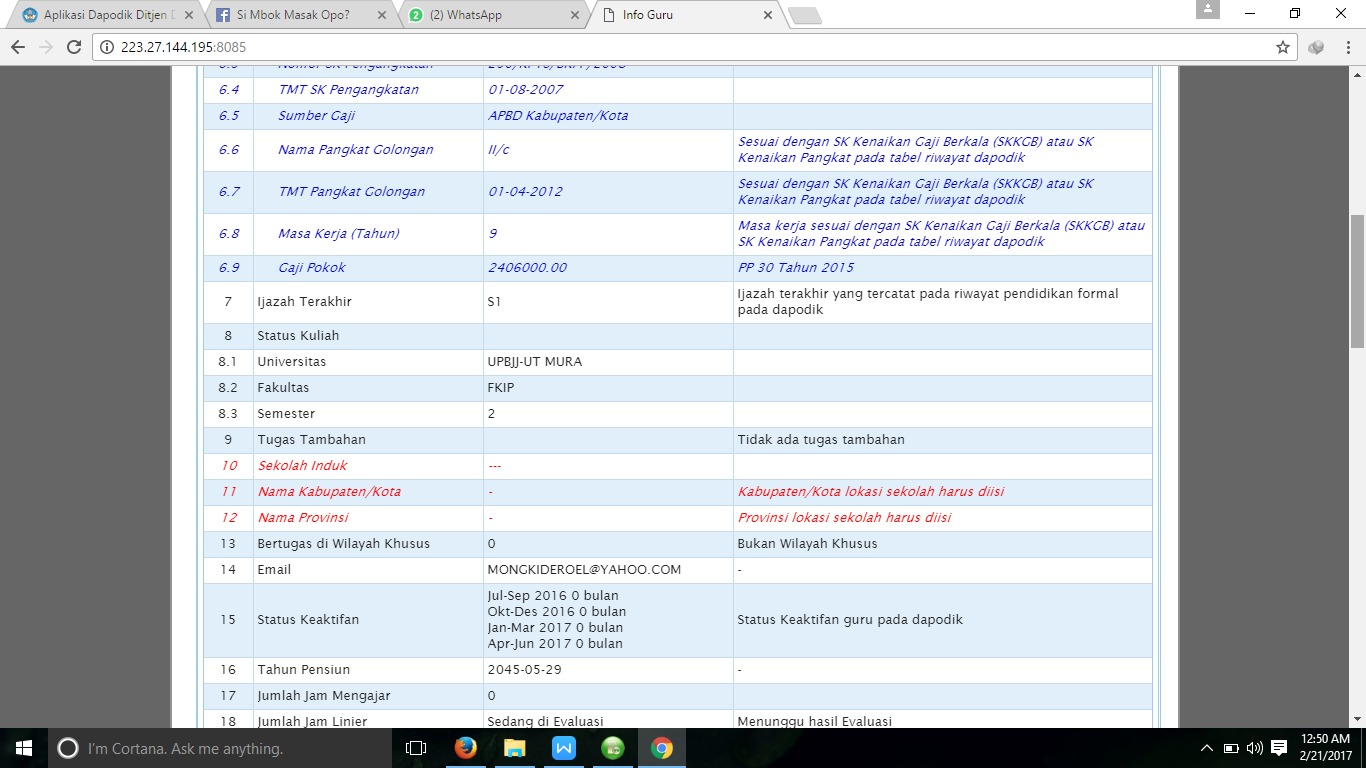1366x768 pixels.
Task: Click the 'Masa Kerja (Tahun)' label
Action: click(339, 234)
